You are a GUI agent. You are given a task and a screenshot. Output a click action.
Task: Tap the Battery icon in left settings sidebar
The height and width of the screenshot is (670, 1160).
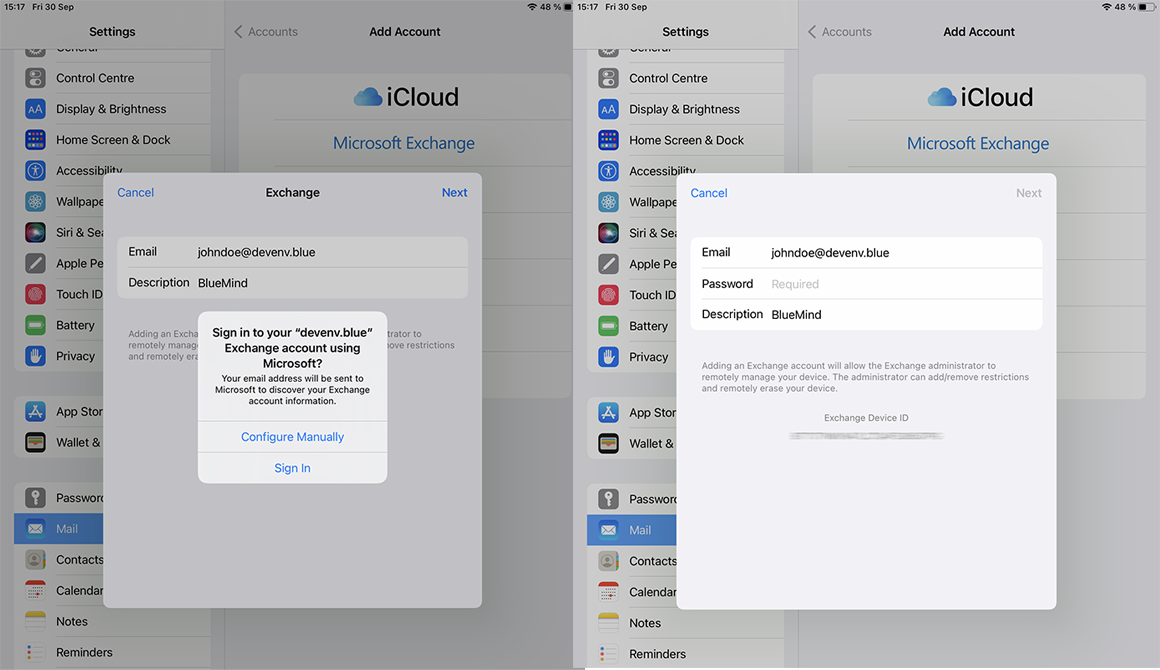pos(35,325)
